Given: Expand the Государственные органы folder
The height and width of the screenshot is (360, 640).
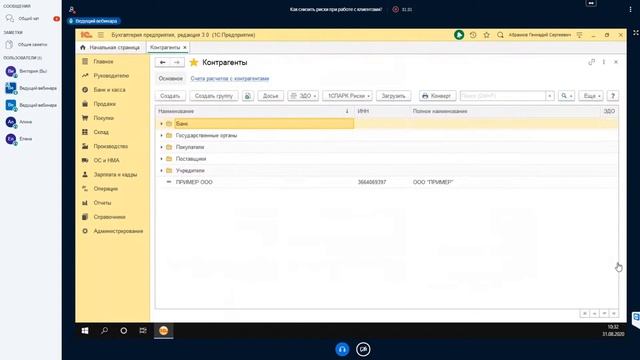Looking at the screenshot, I should pyautogui.click(x=161, y=136).
